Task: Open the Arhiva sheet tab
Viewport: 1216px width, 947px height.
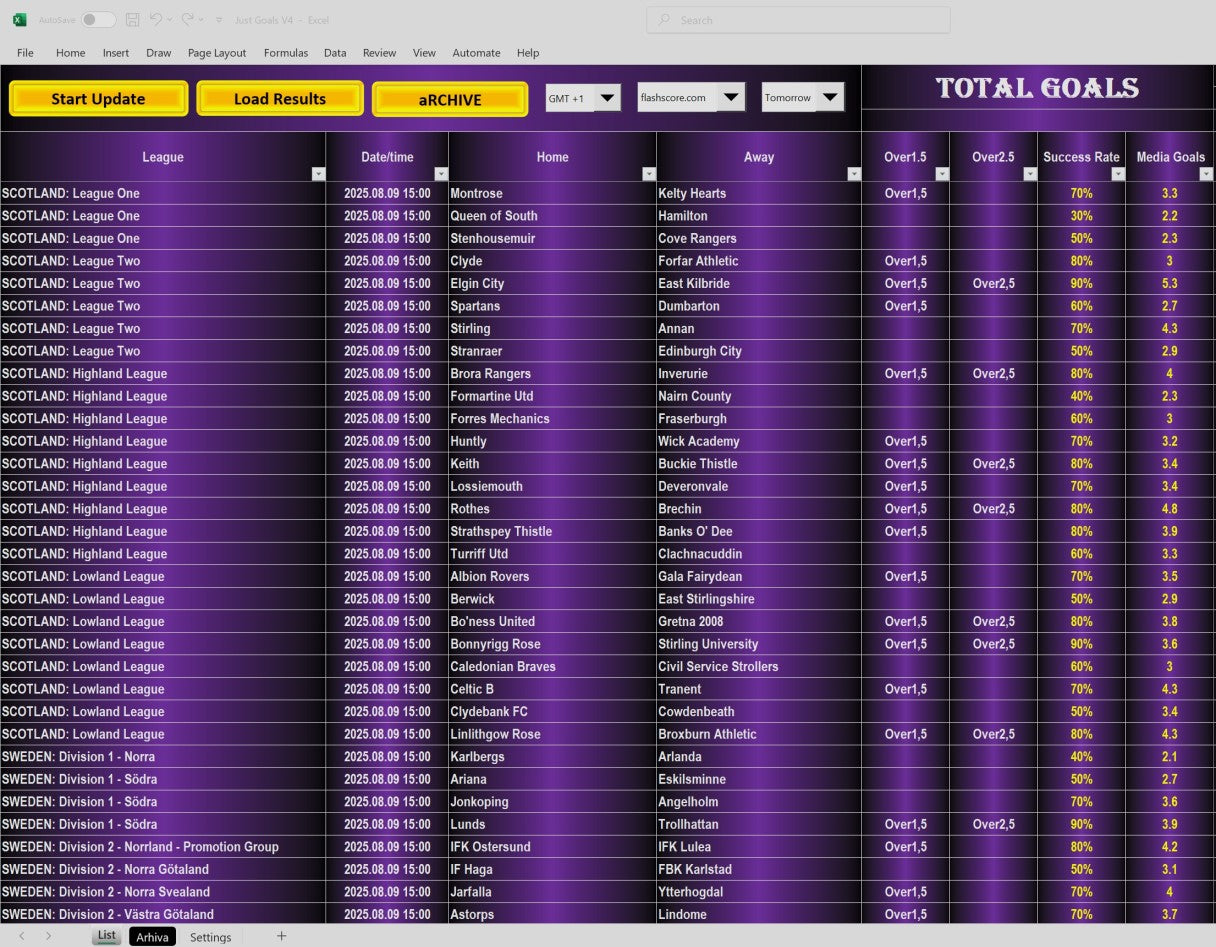Action: tap(152, 936)
